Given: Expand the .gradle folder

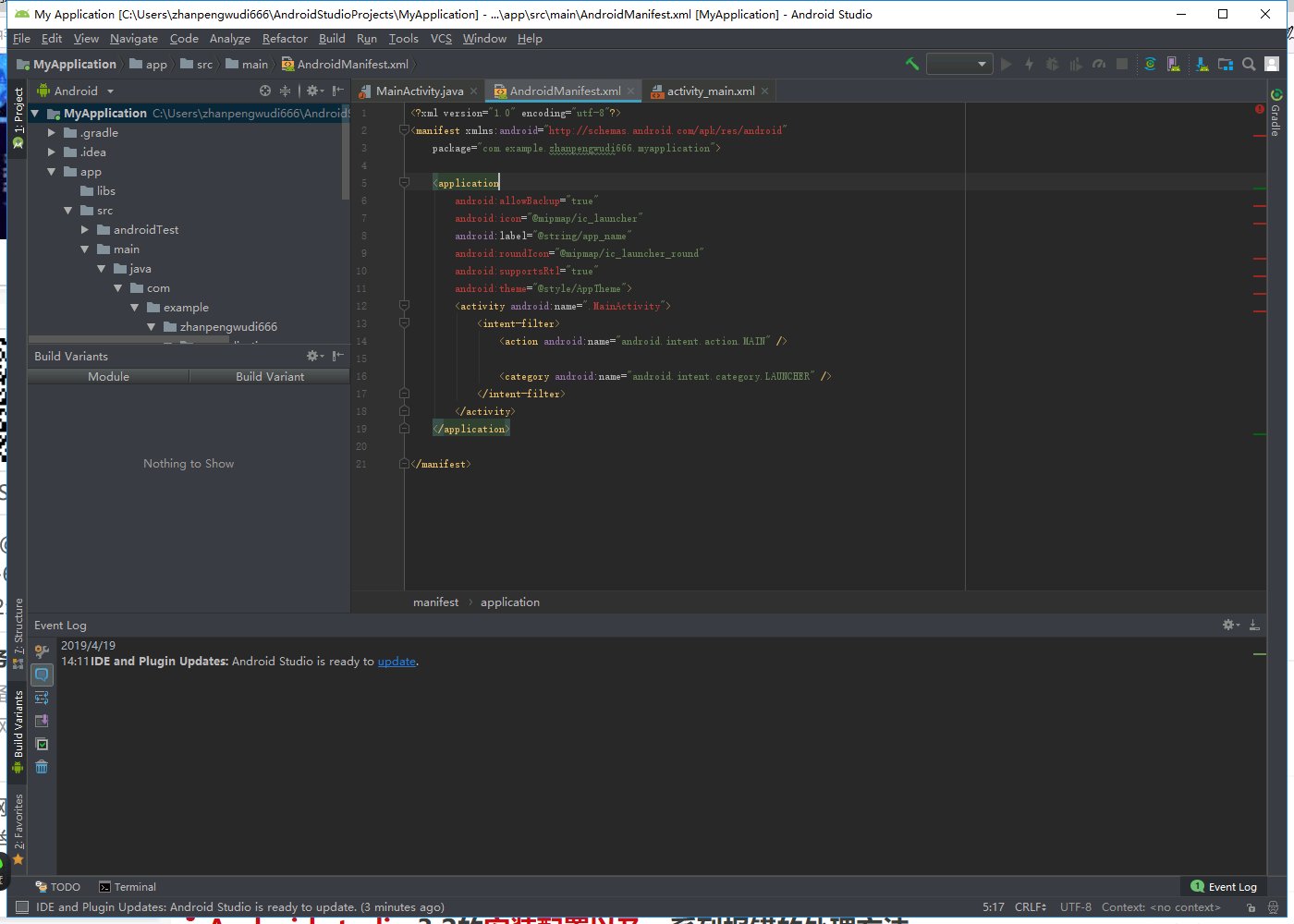Looking at the screenshot, I should [x=52, y=133].
